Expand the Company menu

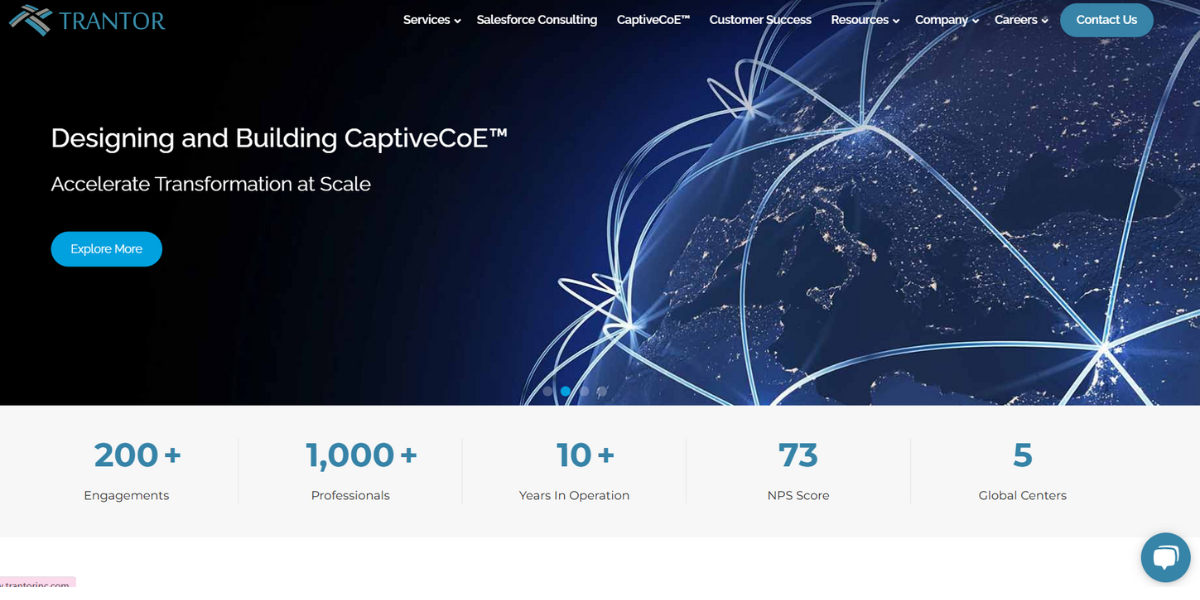946,20
